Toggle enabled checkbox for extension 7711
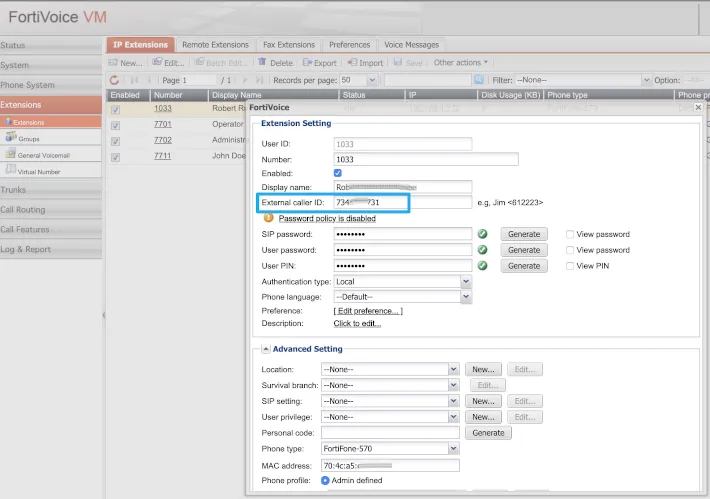710x499 pixels. tap(115, 157)
